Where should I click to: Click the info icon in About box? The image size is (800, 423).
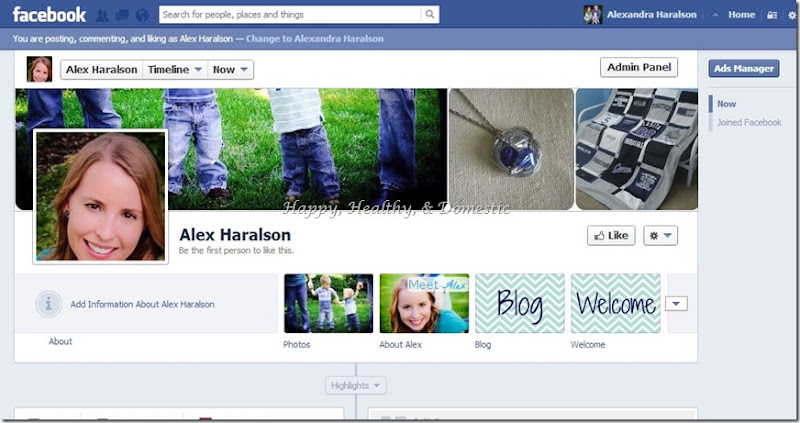point(48,304)
